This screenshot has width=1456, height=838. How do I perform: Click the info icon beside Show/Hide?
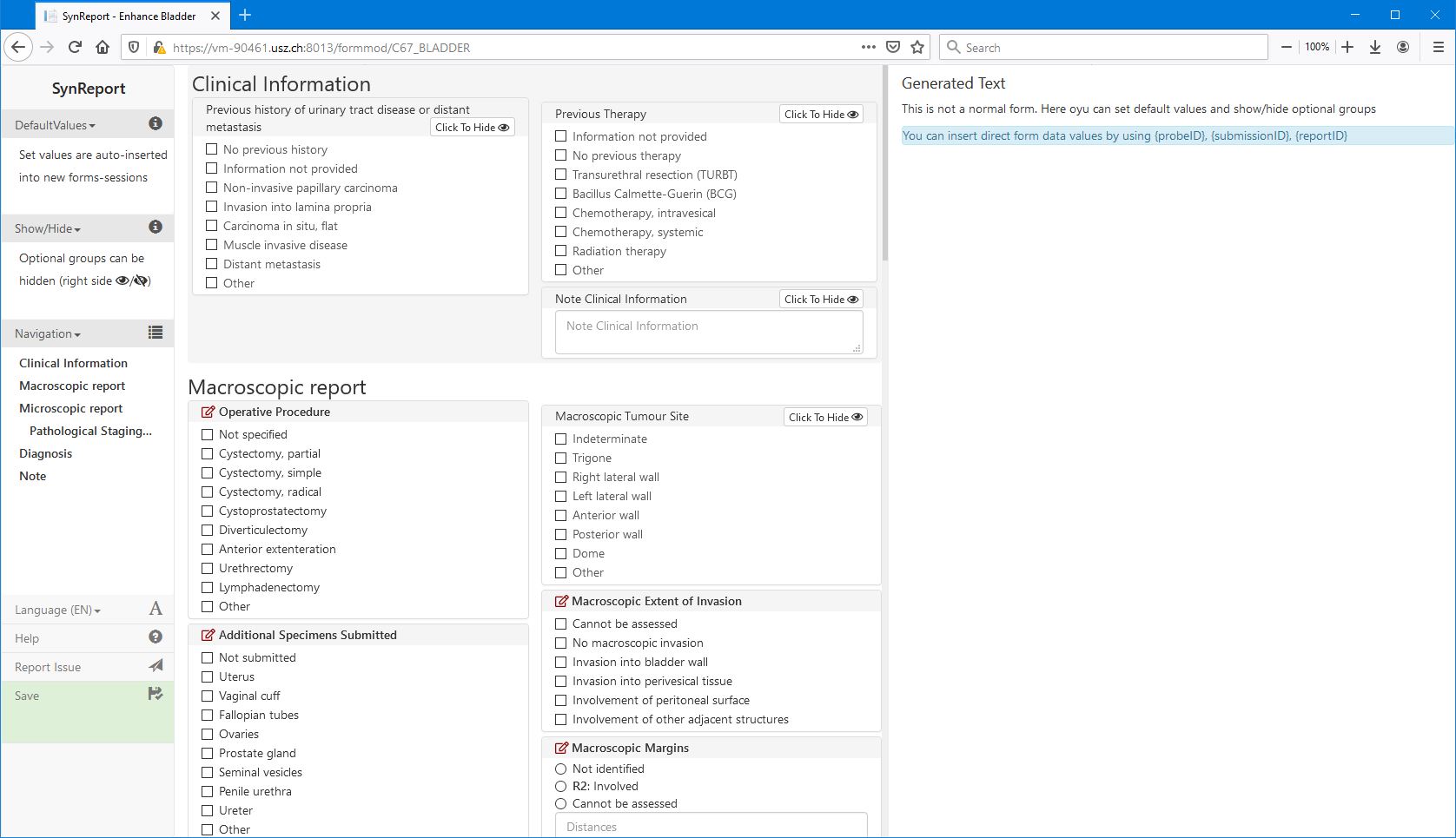coord(156,228)
